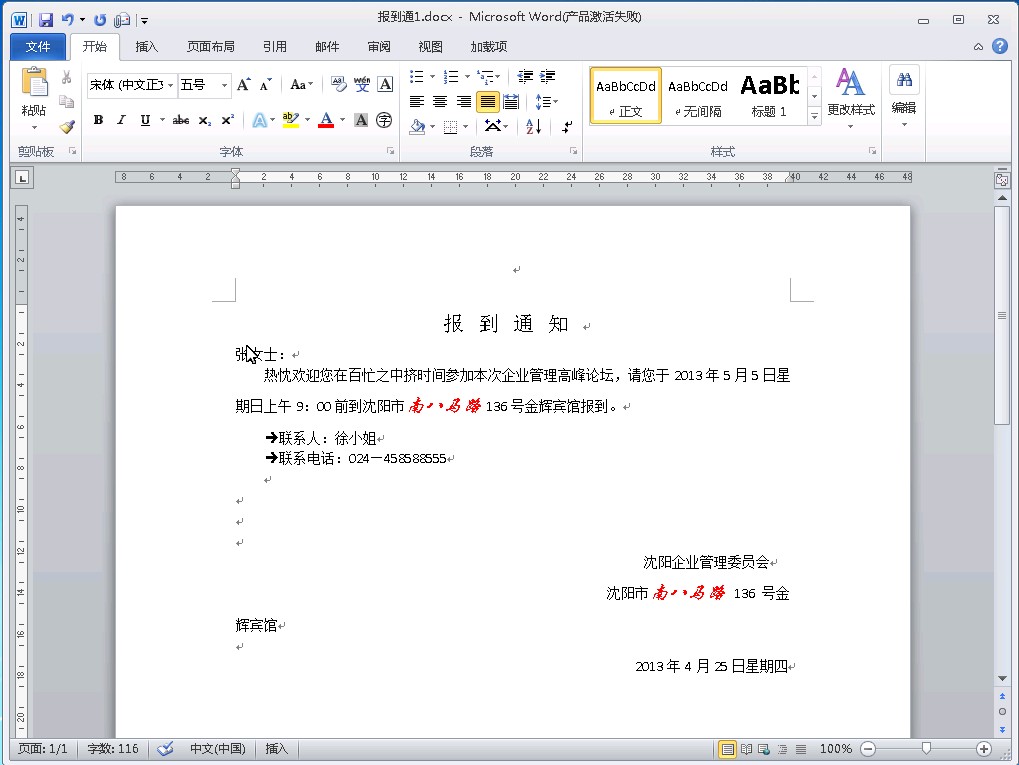
Task: Click the Cut scissors icon
Action: 67,78
